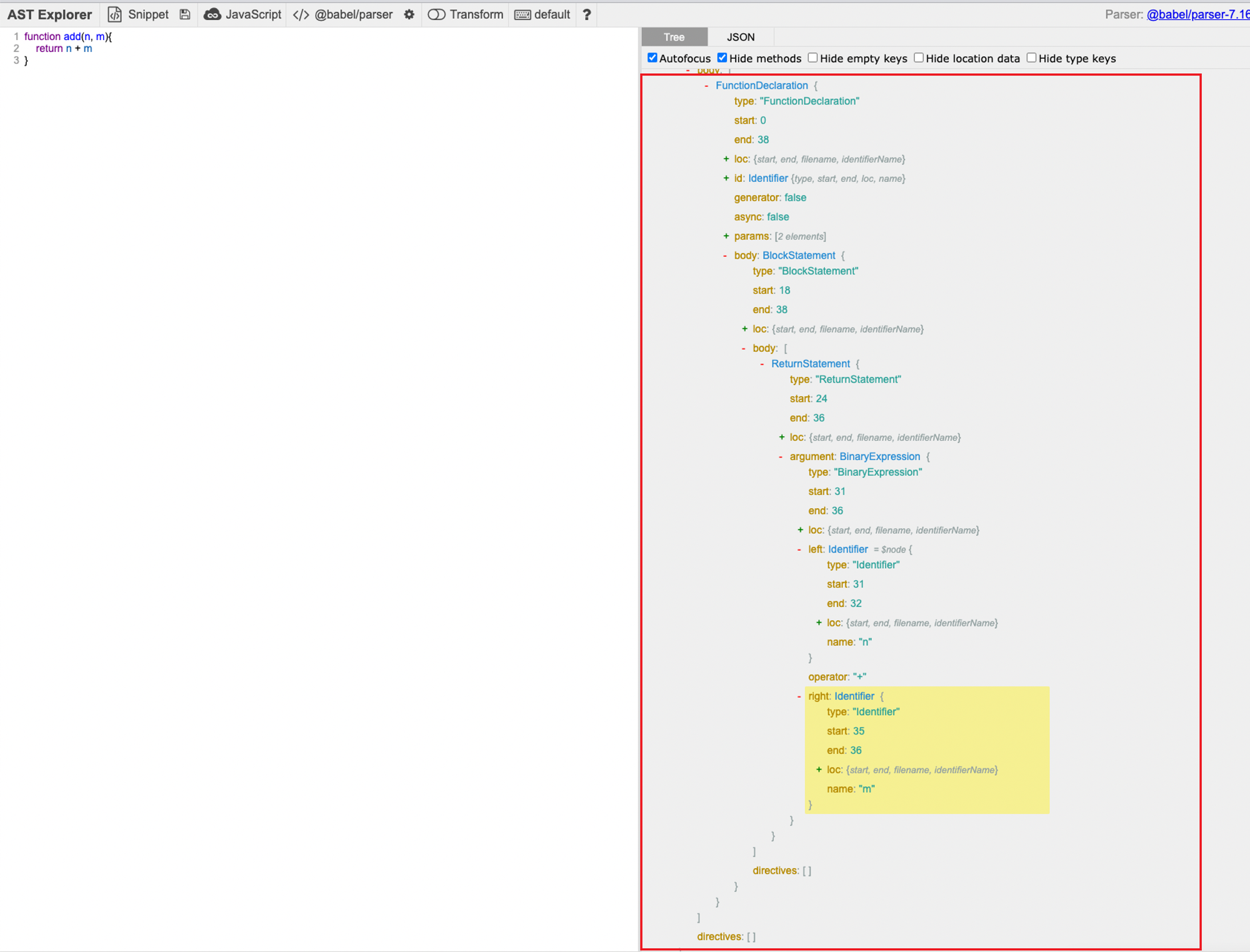The height and width of the screenshot is (952, 1250).
Task: Click the name: "m" row
Action: pyautogui.click(x=851, y=789)
